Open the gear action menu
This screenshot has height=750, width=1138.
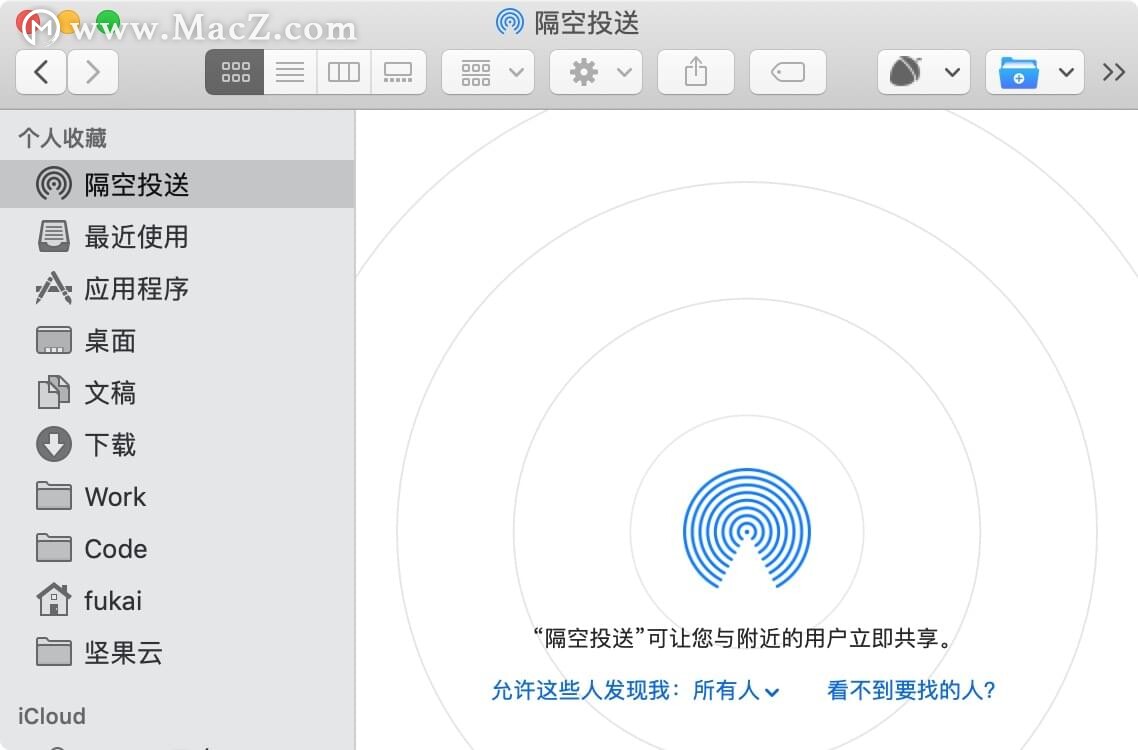pos(596,72)
